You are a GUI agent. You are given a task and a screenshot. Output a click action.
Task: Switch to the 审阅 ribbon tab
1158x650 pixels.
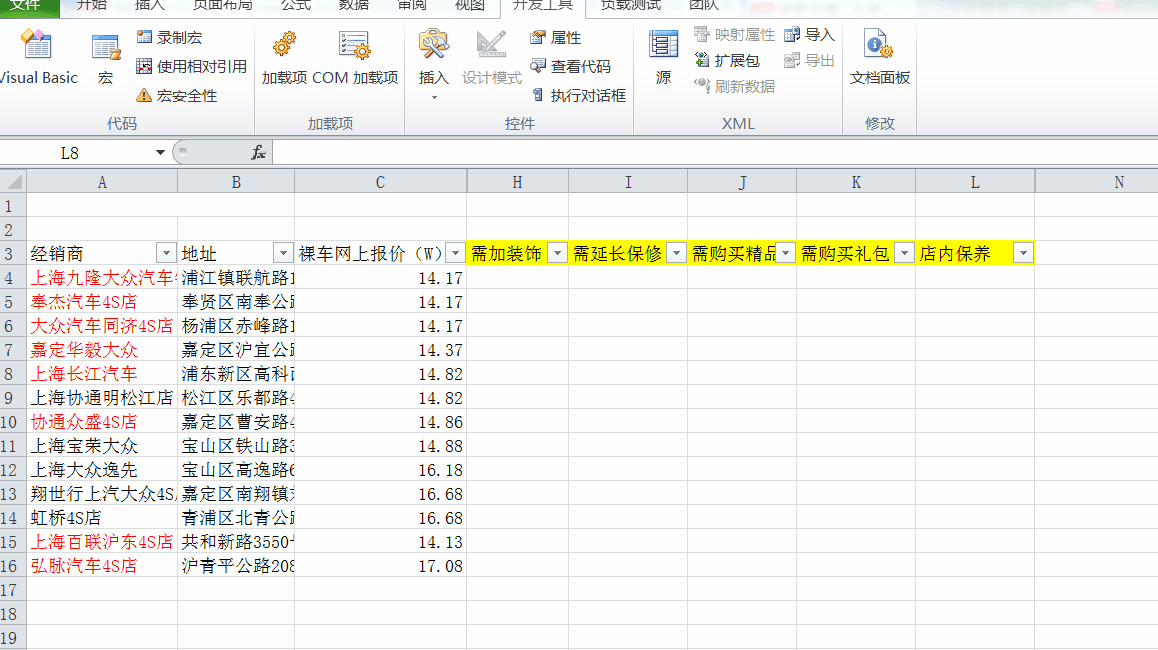point(411,6)
